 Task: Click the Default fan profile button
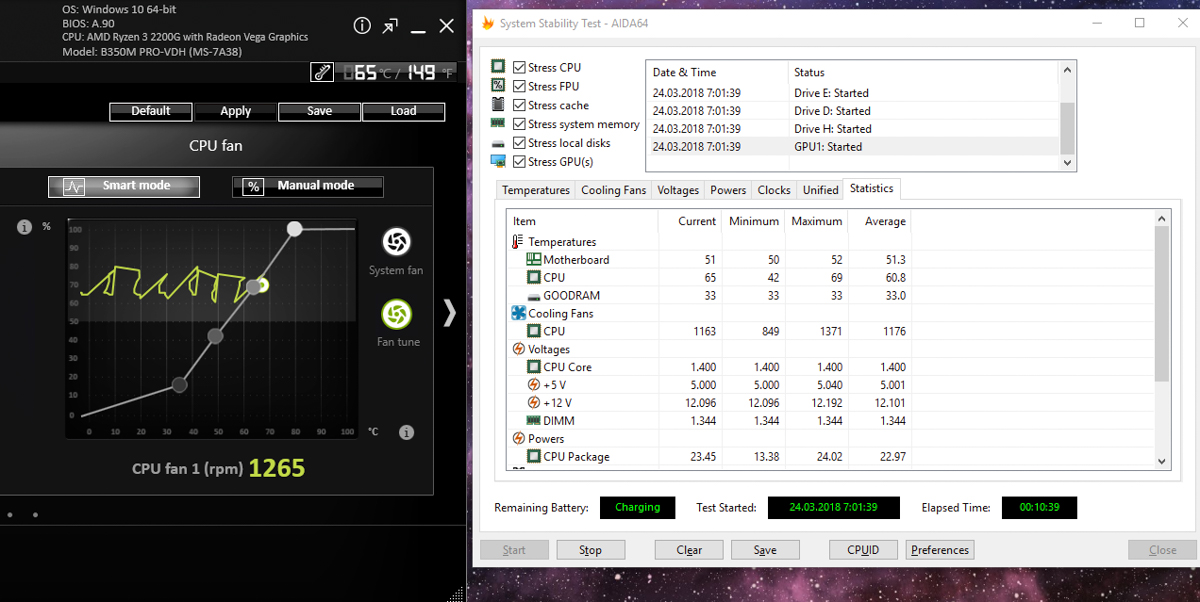(x=151, y=111)
